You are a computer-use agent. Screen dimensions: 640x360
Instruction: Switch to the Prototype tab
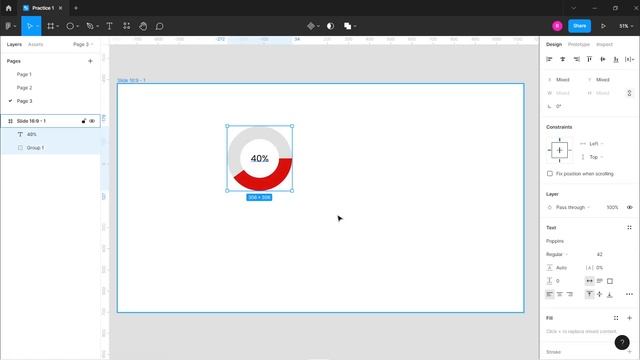[579, 44]
